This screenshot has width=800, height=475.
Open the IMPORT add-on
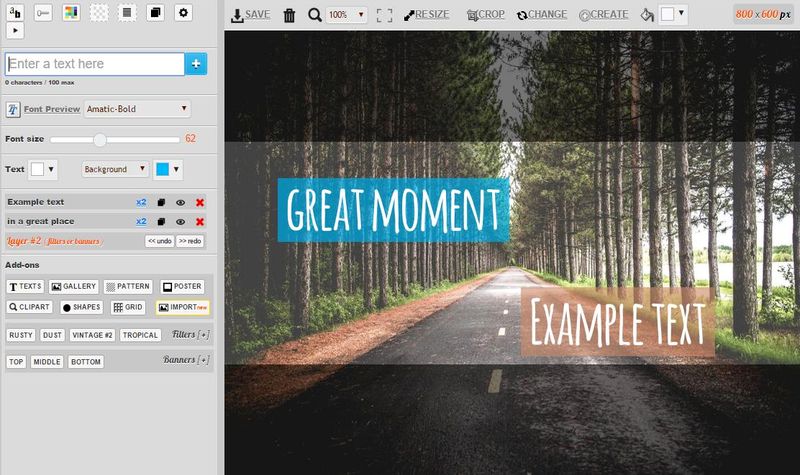(x=183, y=307)
